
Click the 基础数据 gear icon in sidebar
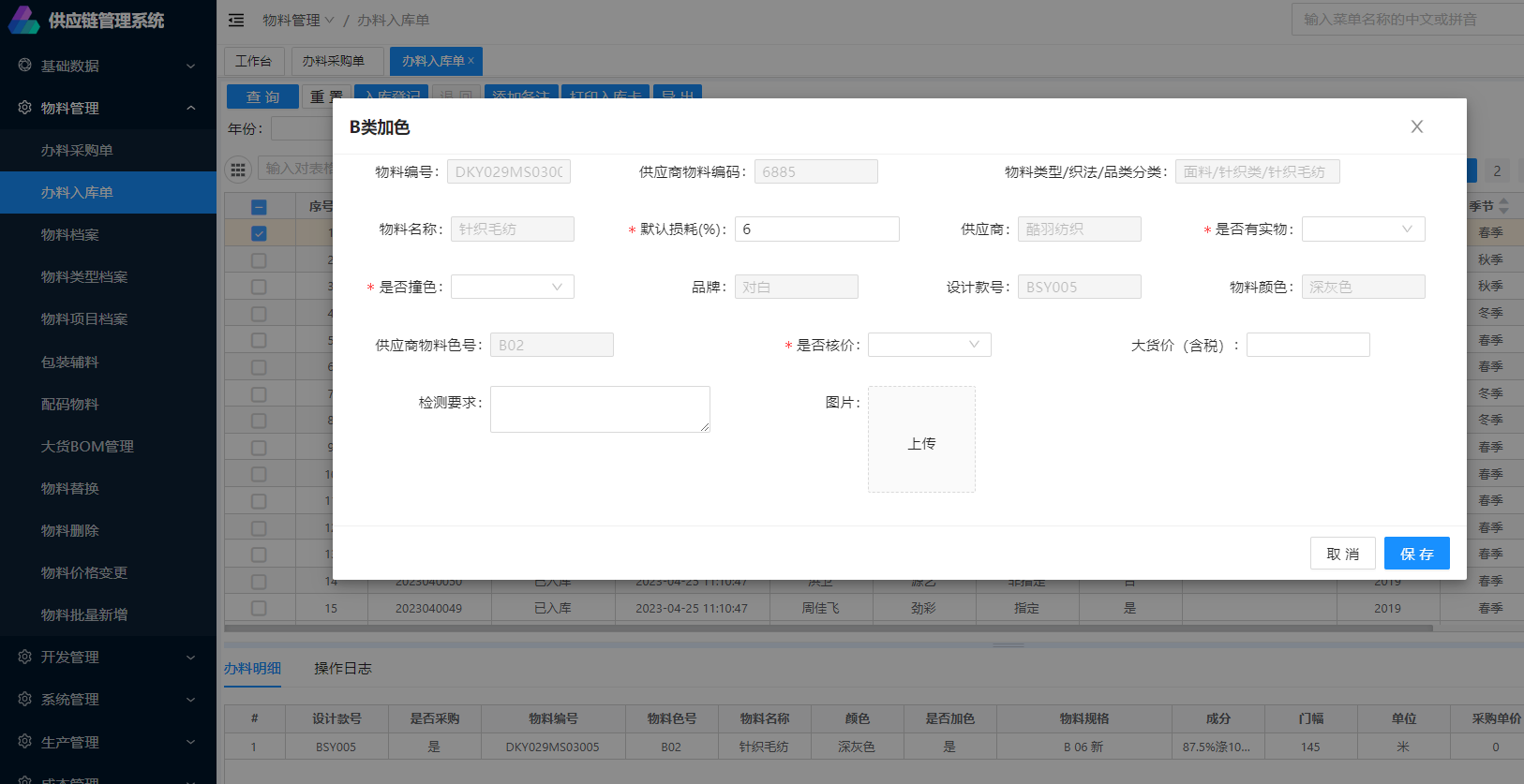(24, 66)
